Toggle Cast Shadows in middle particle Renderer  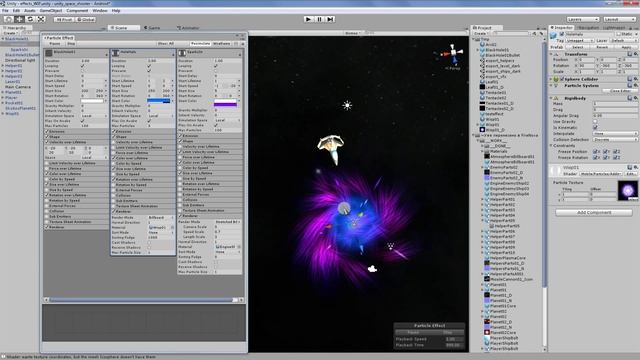point(149,242)
